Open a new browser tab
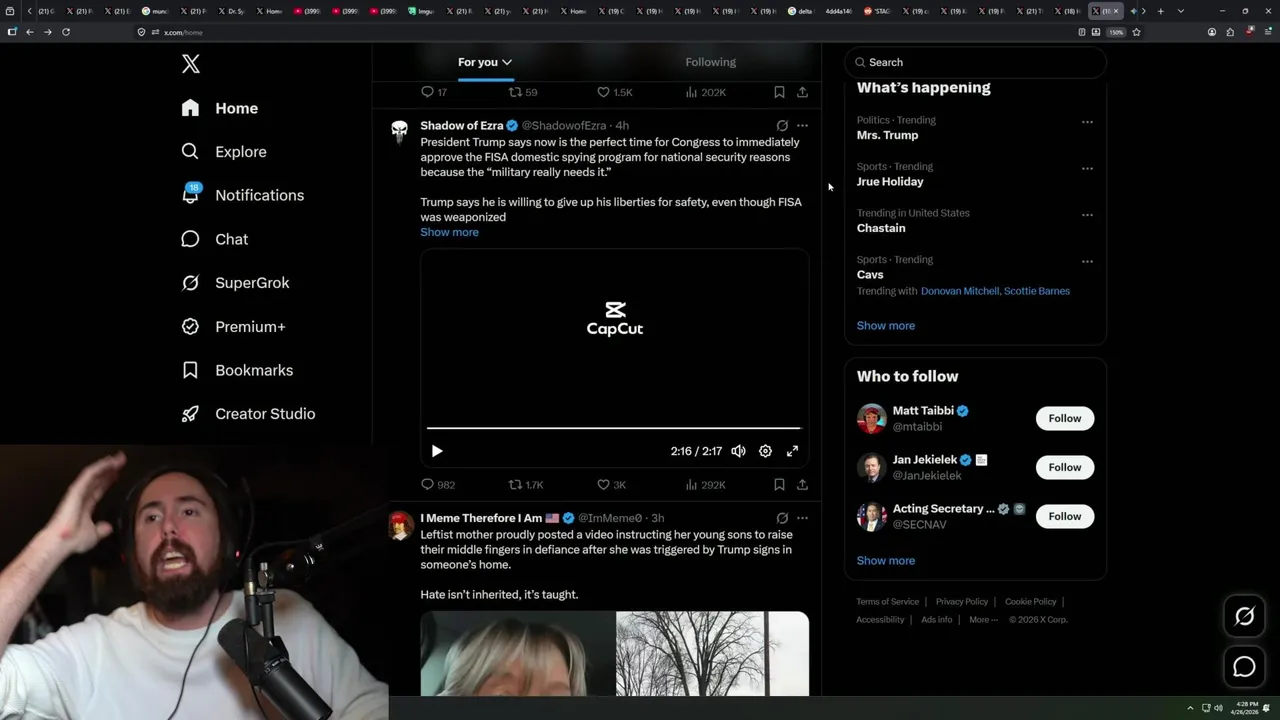 coord(1160,11)
